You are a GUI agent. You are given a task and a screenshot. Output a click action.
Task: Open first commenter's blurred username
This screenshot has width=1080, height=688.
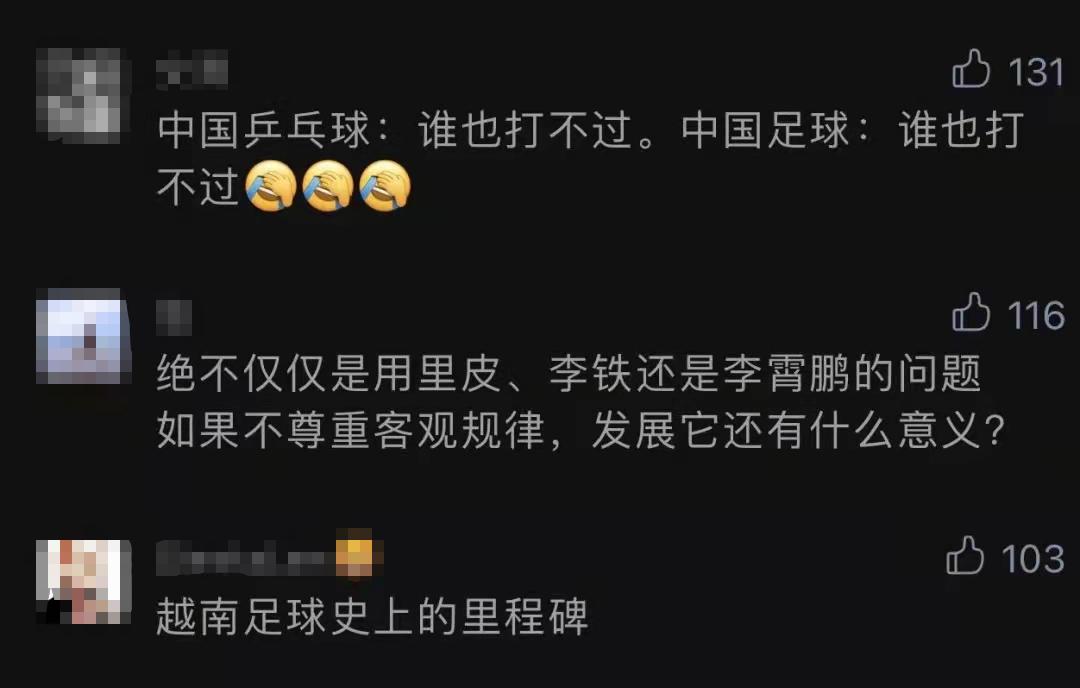(x=192, y=70)
